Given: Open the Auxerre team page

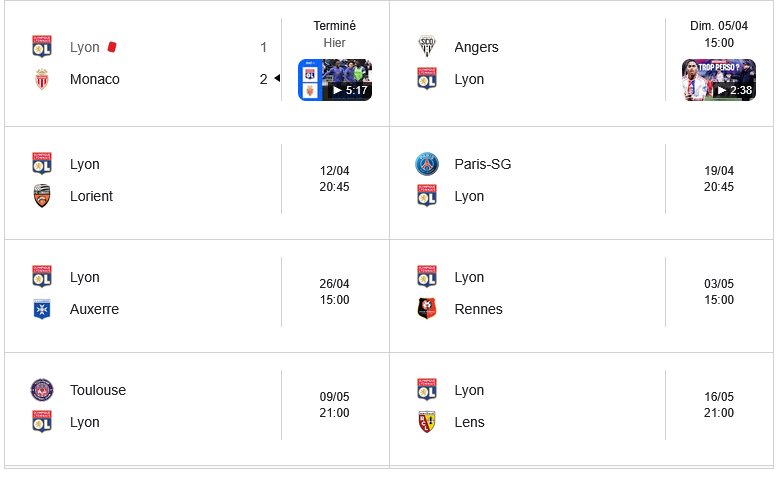Looking at the screenshot, I should click(95, 309).
